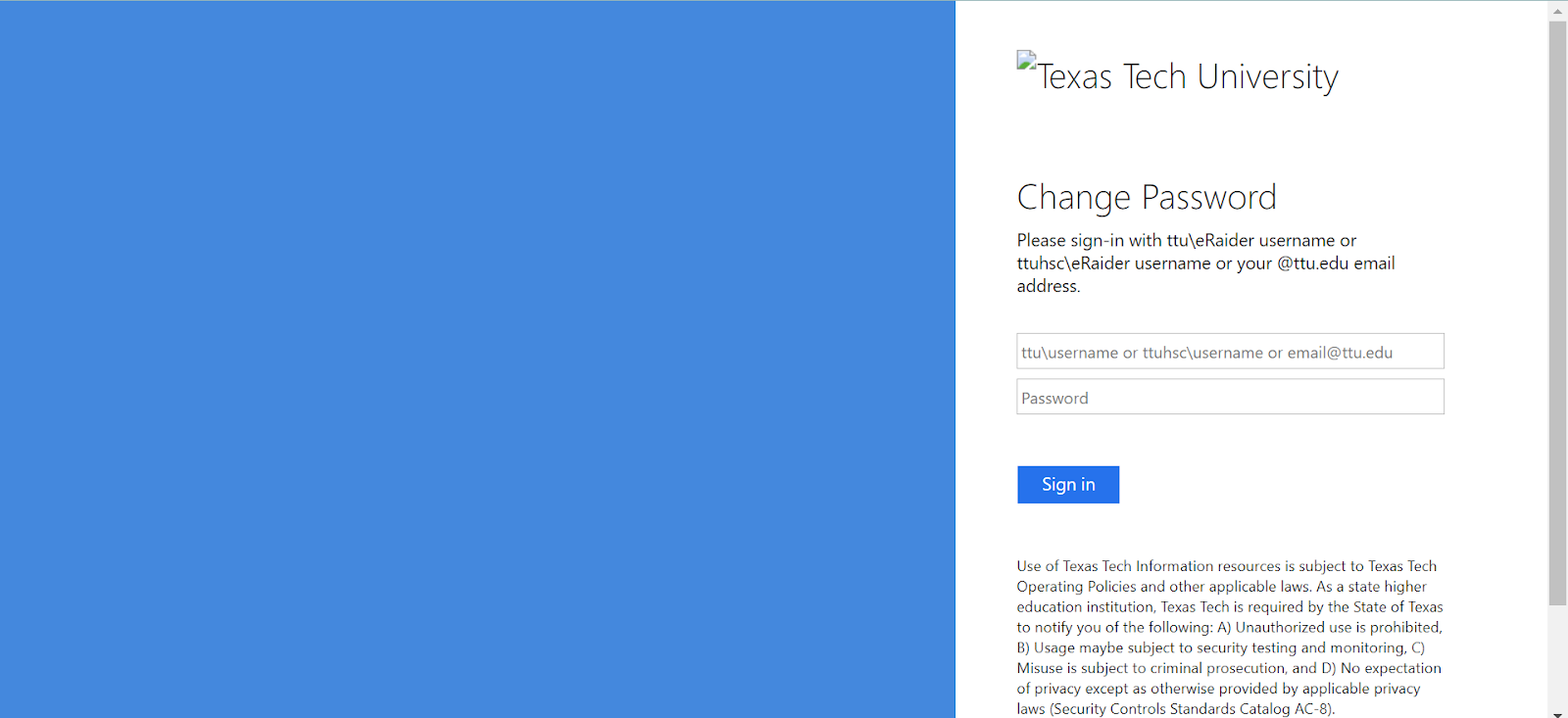Screen dimensions: 1568x718
Task: Click the 'Please sign-in with ttu\eRaider username' text
Action: [1206, 263]
